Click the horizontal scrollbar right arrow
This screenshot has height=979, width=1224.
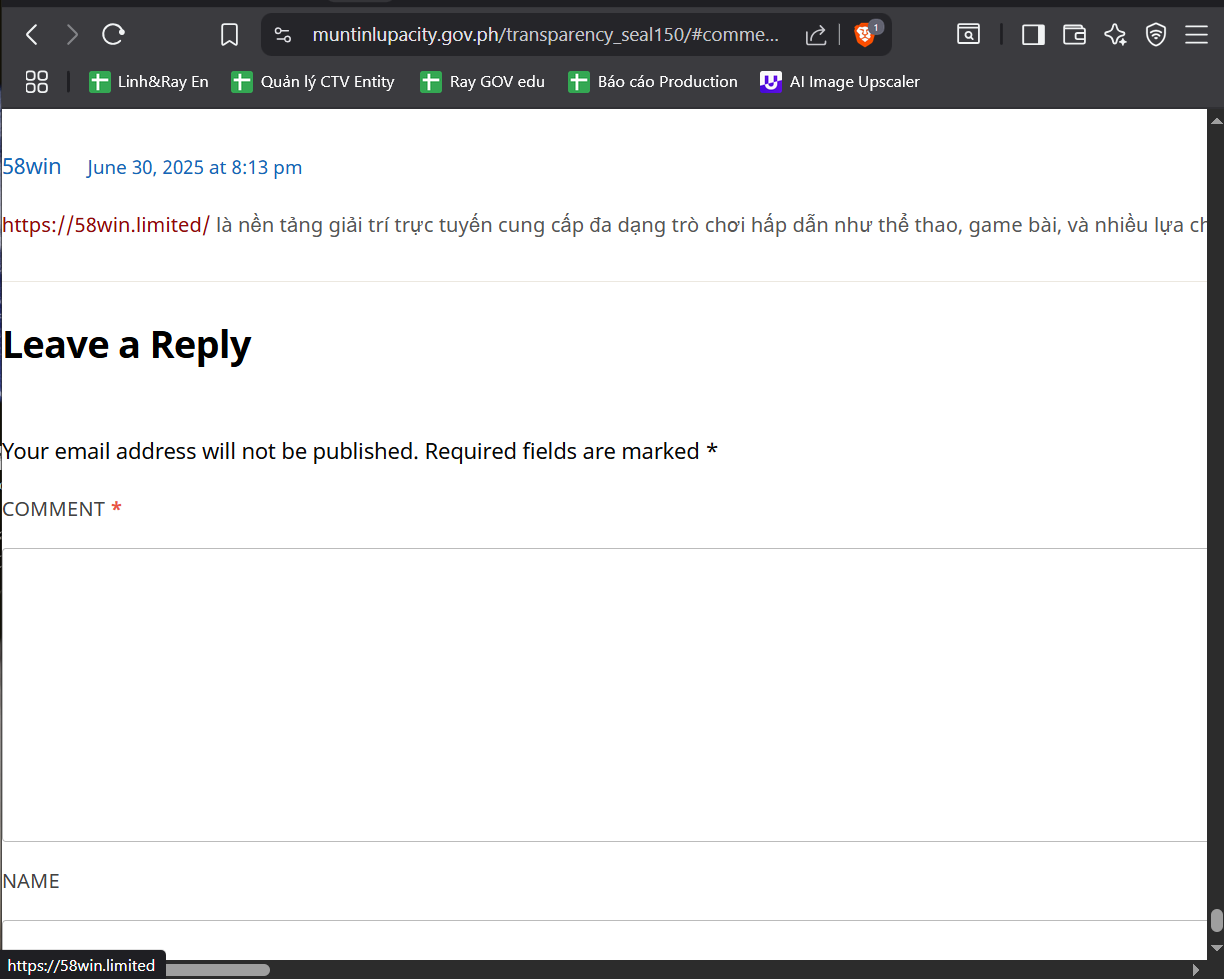tap(1196, 968)
